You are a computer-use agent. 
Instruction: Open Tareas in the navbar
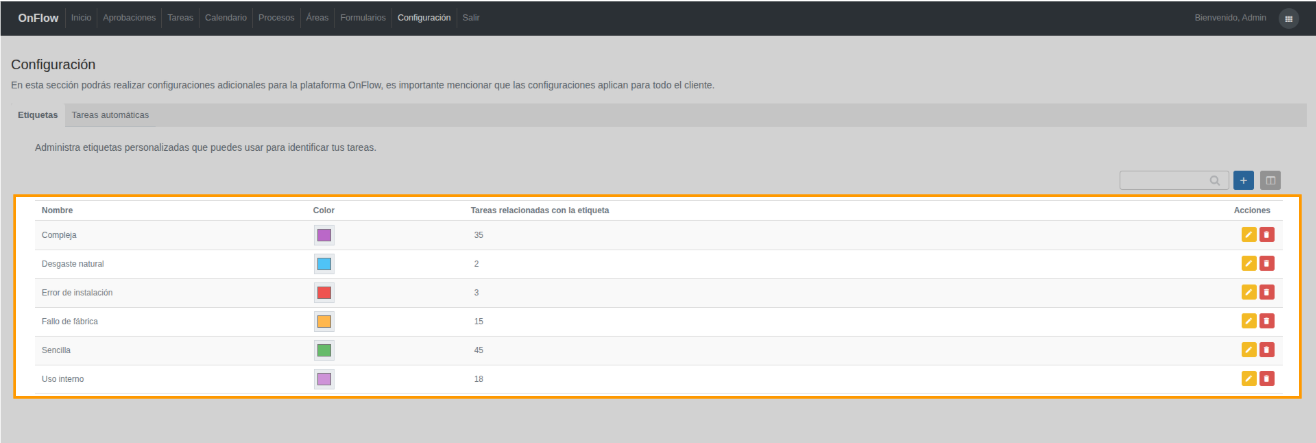click(x=181, y=18)
